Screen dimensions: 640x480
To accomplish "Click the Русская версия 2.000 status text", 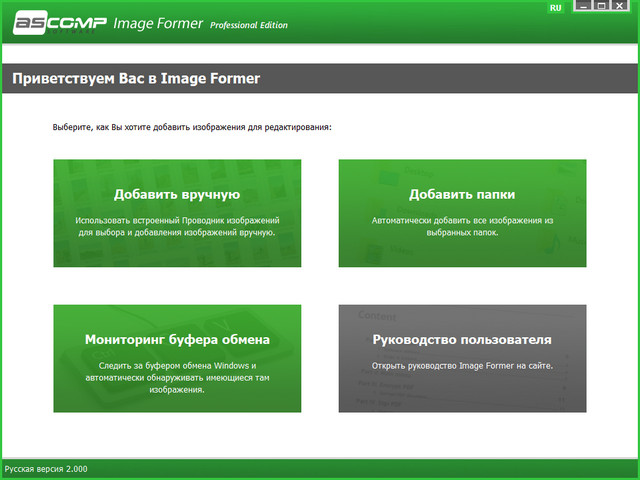I will 46,468.
